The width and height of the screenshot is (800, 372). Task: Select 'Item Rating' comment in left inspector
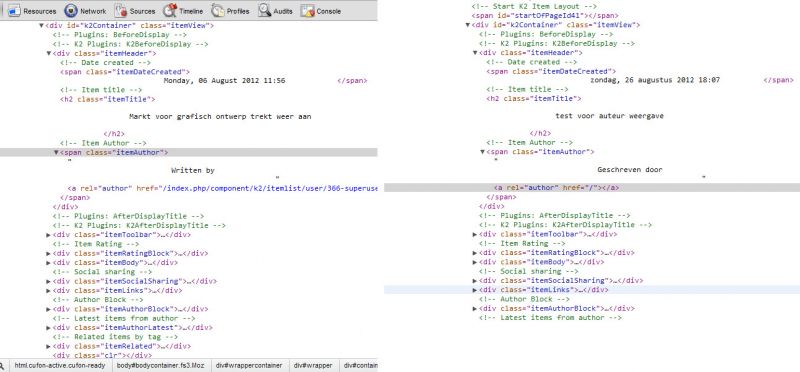pyautogui.click(x=95, y=244)
